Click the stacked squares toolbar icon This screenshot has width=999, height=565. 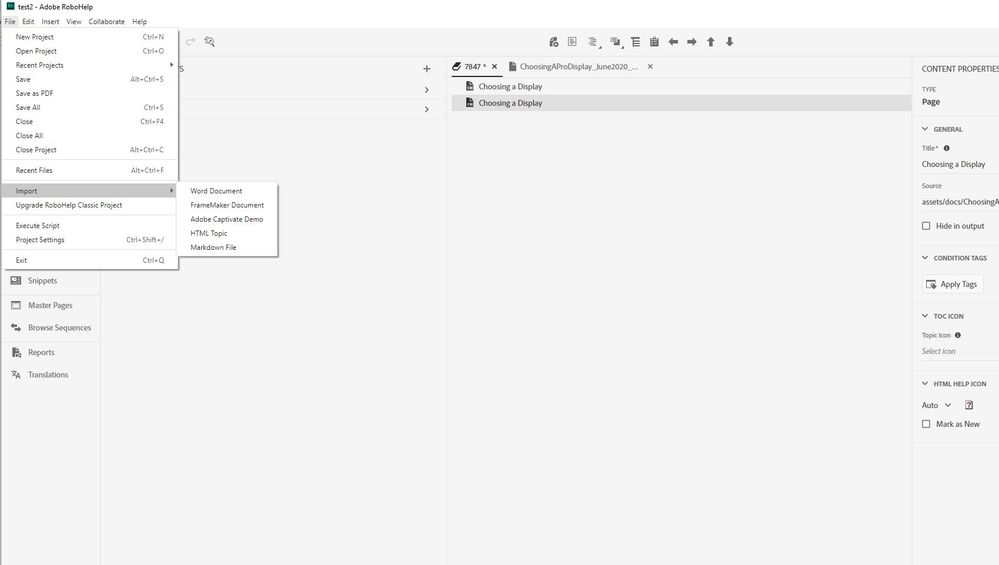[x=615, y=42]
